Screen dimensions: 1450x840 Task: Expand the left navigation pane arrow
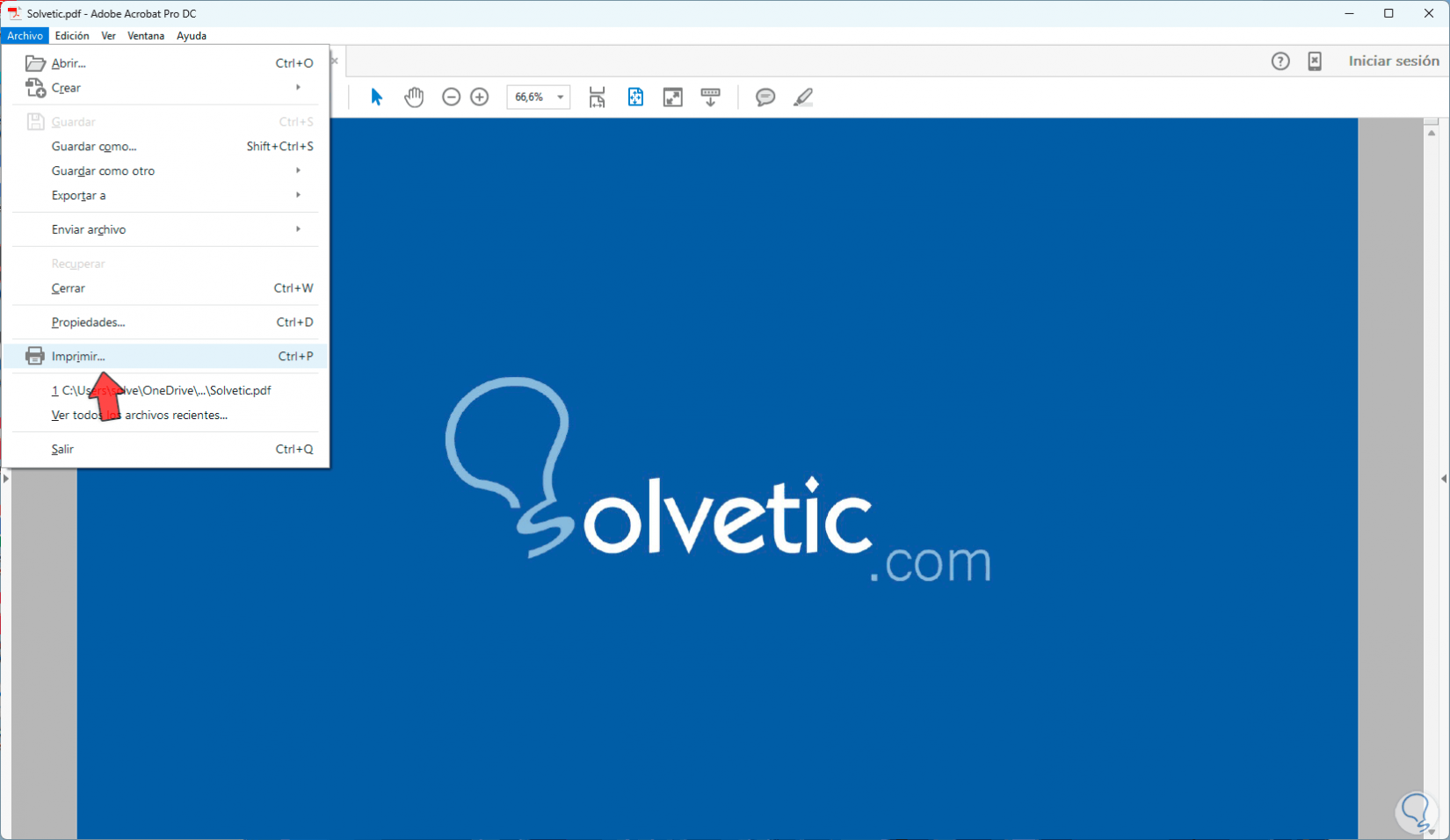[5, 479]
